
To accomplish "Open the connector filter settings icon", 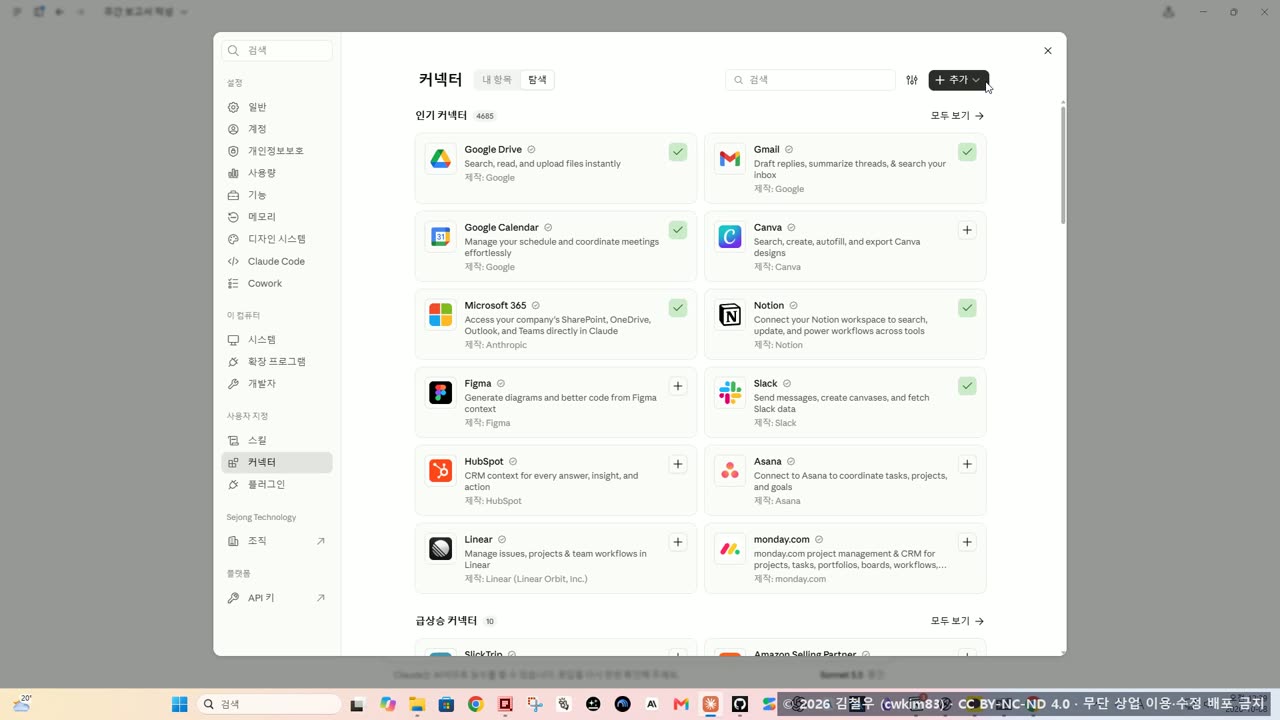I will click(x=912, y=80).
